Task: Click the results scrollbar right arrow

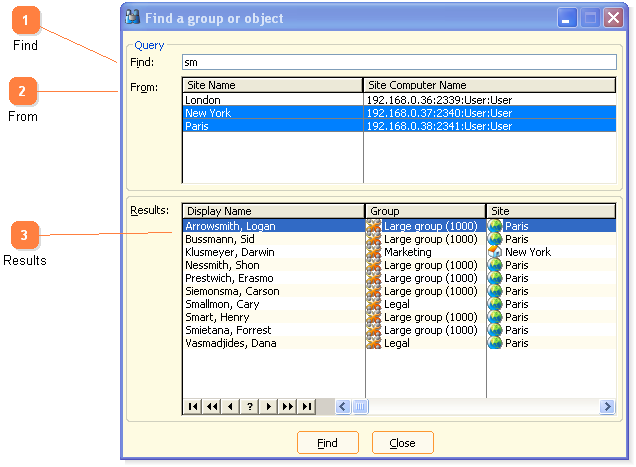Action: 607,406
